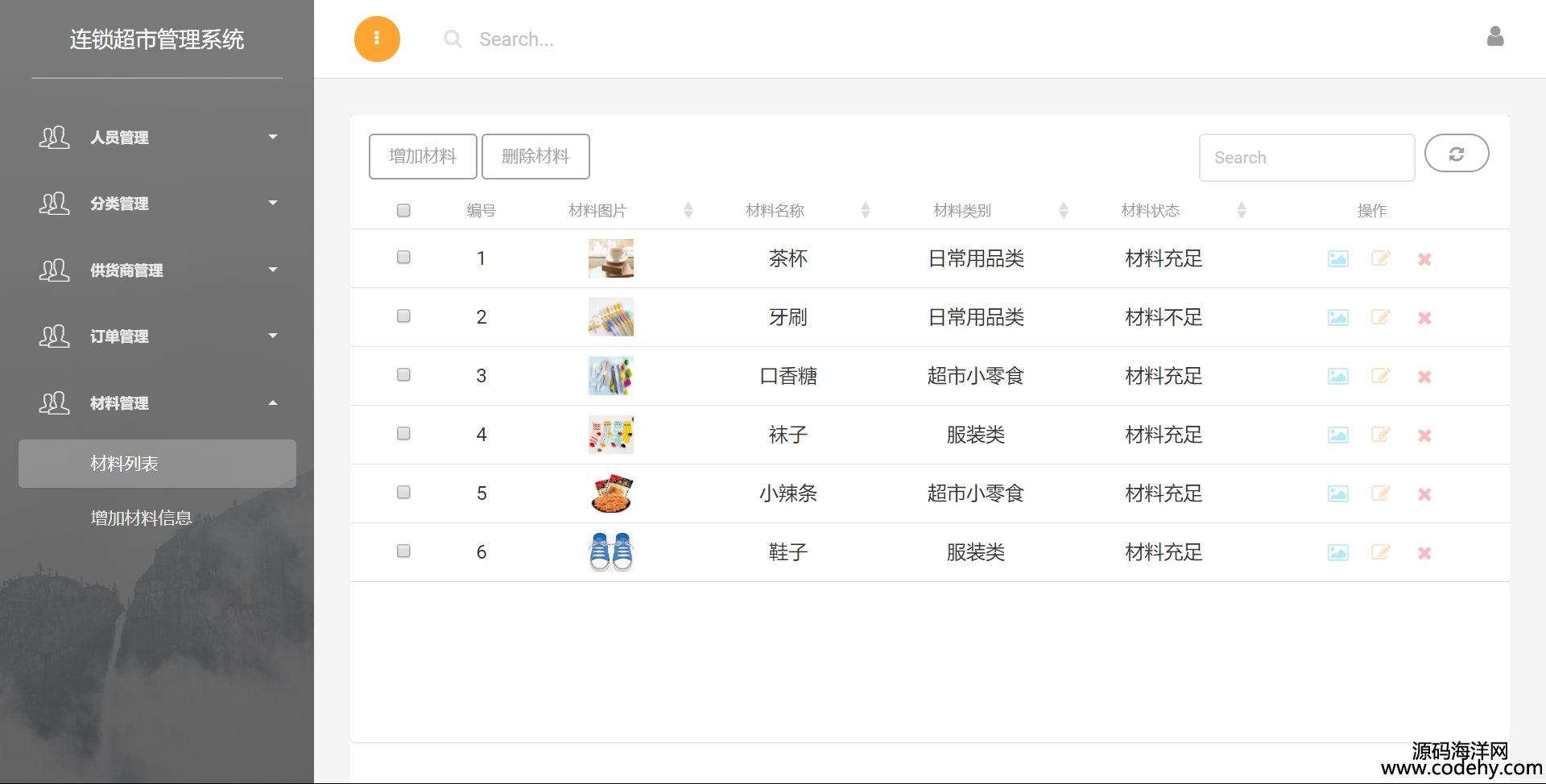Delete the 口香糖 row with red X
Viewport: 1546px width, 784px height.
click(1424, 377)
